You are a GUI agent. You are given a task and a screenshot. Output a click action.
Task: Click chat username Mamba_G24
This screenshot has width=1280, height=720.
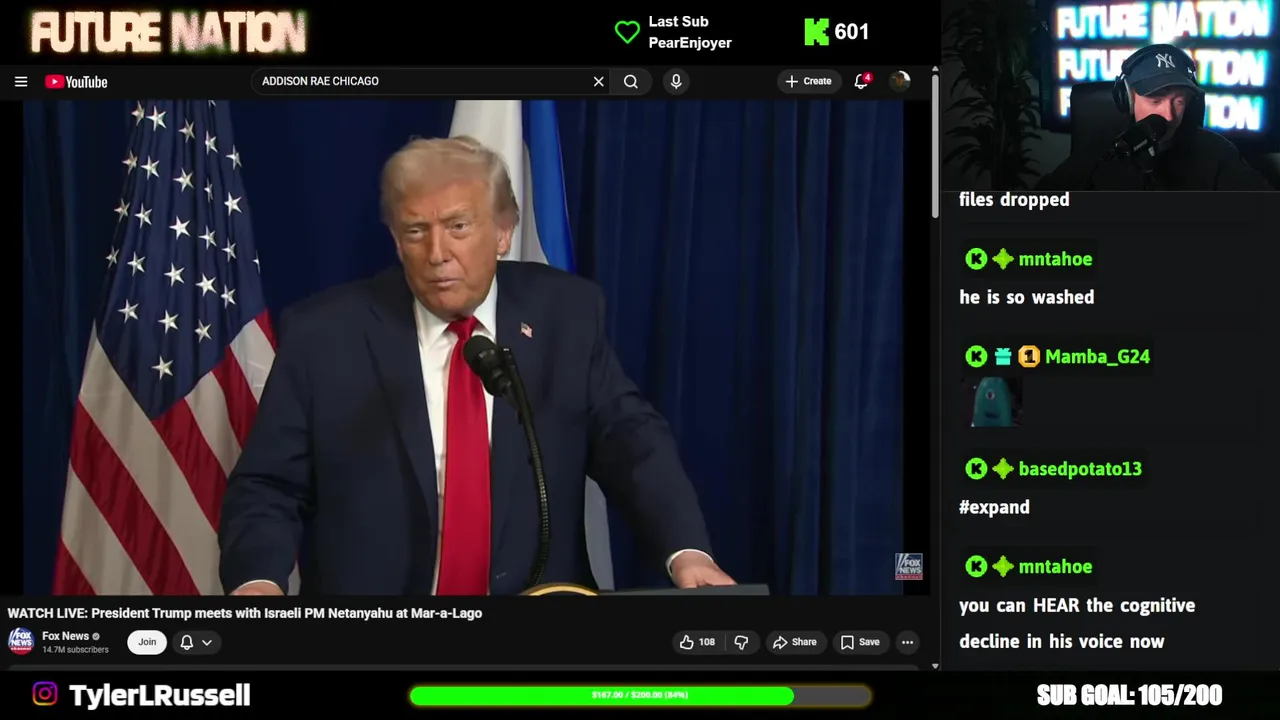(1097, 357)
